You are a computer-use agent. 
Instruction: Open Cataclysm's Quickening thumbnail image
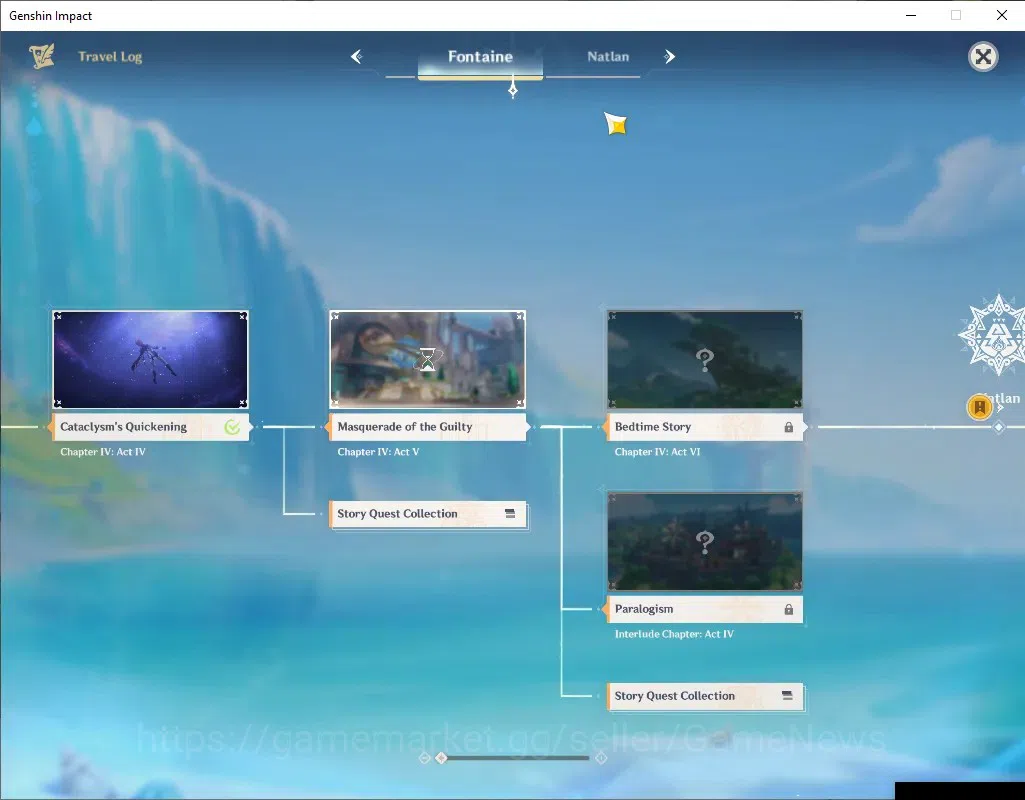click(150, 359)
